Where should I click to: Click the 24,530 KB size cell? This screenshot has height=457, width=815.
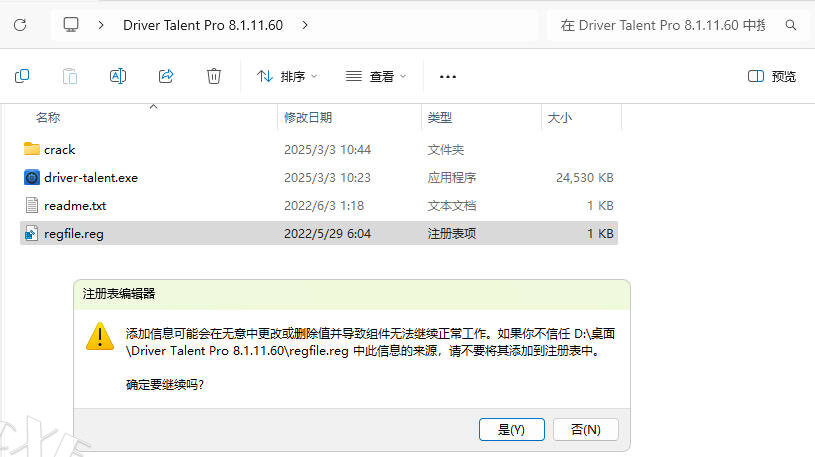[x=585, y=178]
